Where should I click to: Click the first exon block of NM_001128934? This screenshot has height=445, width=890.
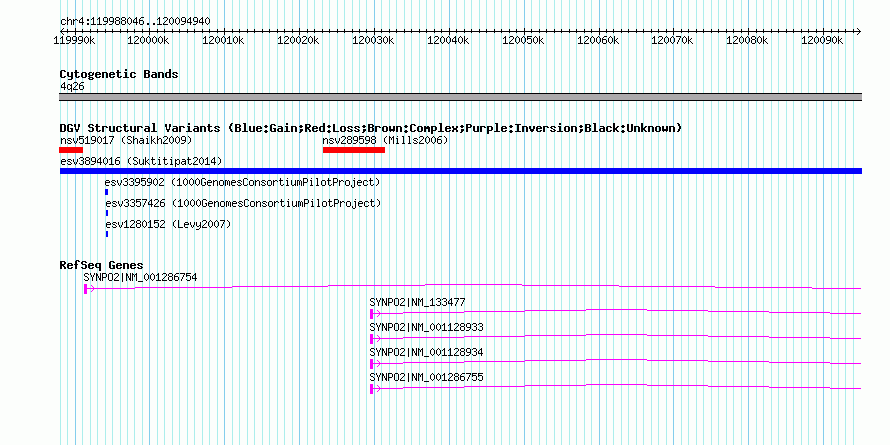(x=371, y=364)
